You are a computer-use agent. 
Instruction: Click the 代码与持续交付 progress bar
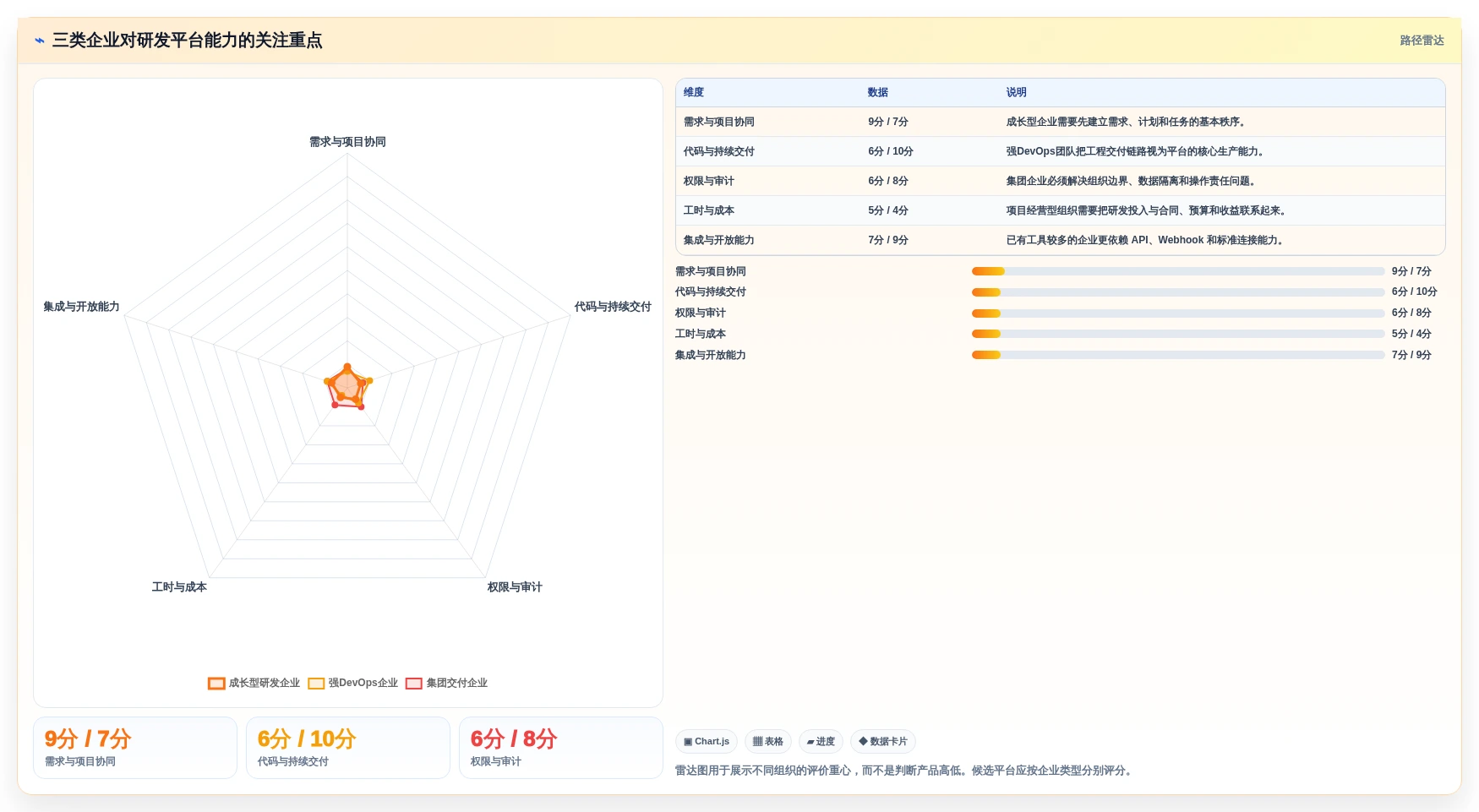pos(1178,292)
